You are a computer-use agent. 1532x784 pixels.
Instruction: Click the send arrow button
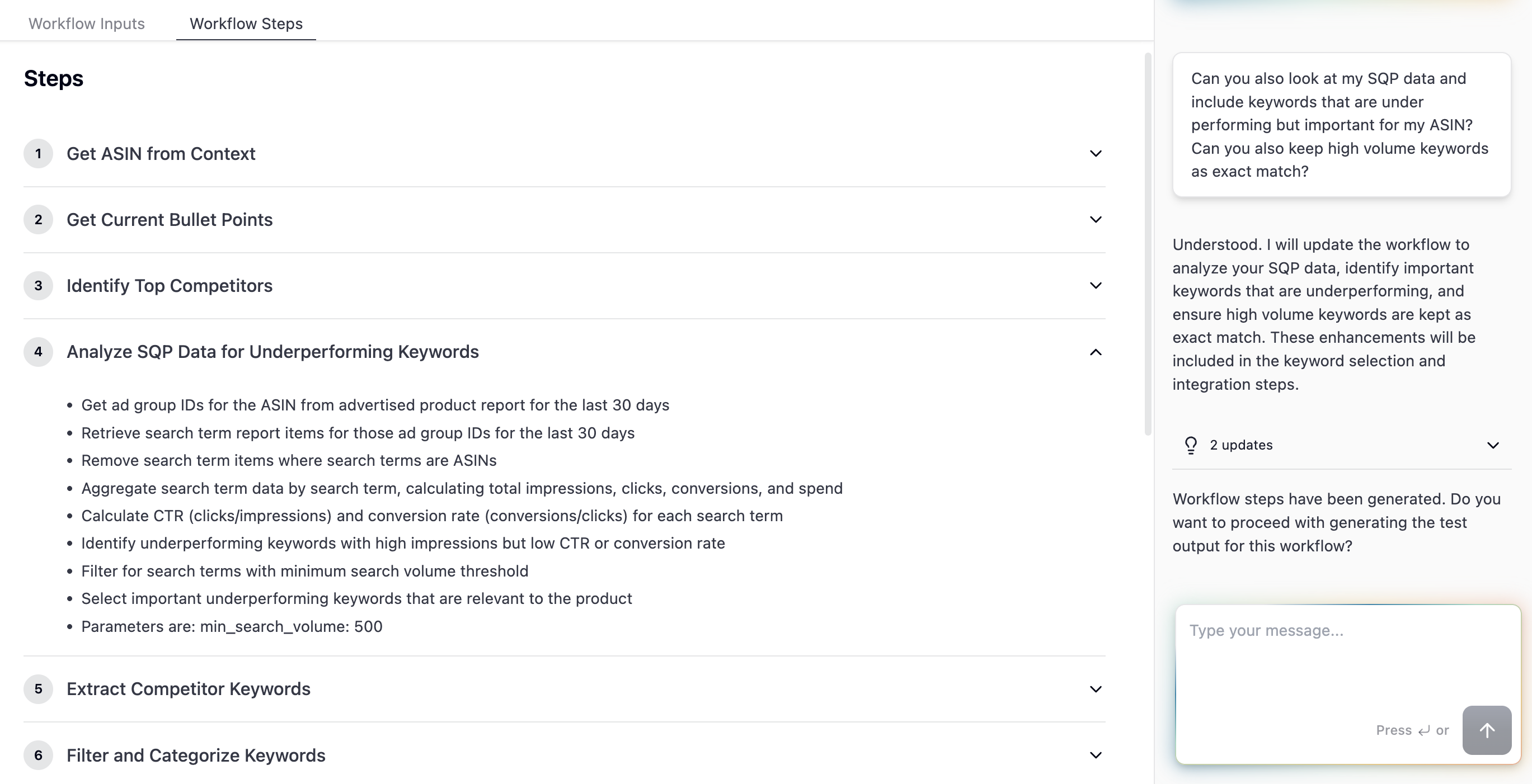point(1486,730)
